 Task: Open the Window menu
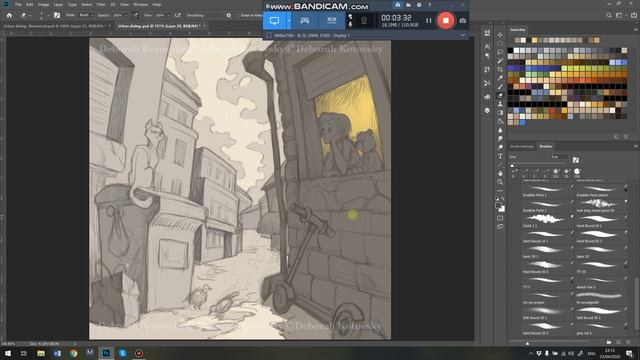(x=140, y=4)
